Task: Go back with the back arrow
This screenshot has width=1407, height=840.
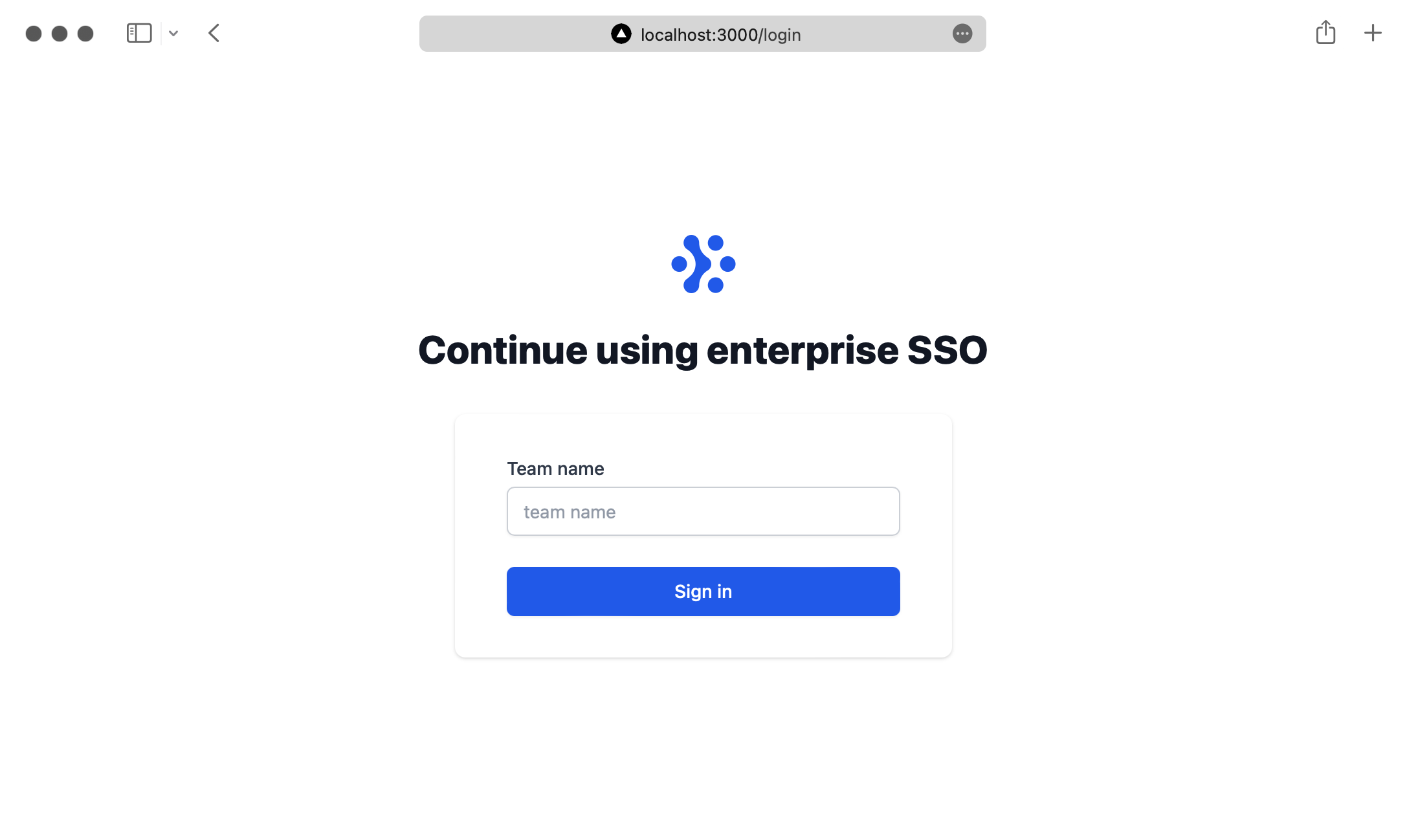Action: [x=214, y=33]
